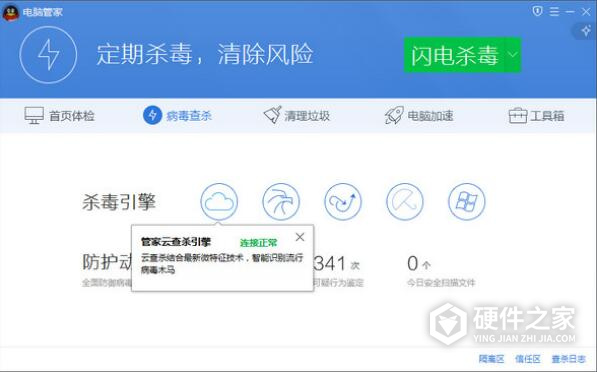Image resolution: width=597 pixels, height=372 pixels.
Task: Open the 查杀日志 scan log link
Action: tap(568, 359)
